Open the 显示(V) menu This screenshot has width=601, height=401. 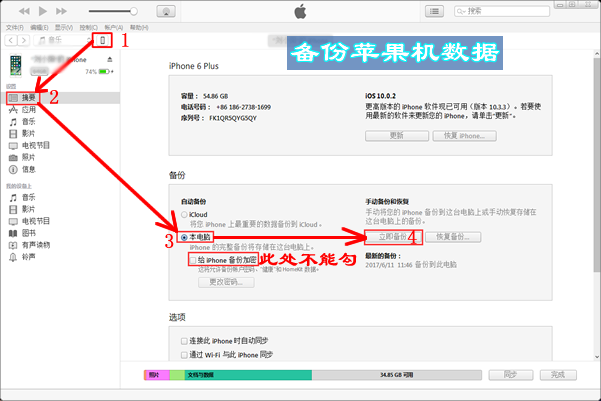(64, 28)
